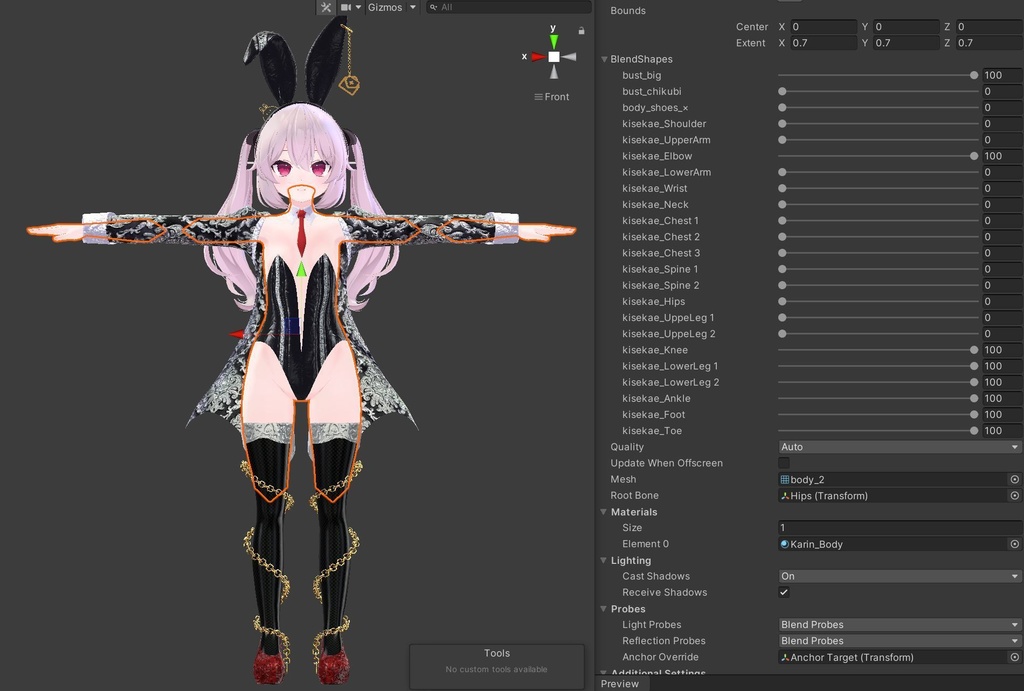Open the object picker for Root Bone
The width and height of the screenshot is (1024, 691).
(1014, 495)
